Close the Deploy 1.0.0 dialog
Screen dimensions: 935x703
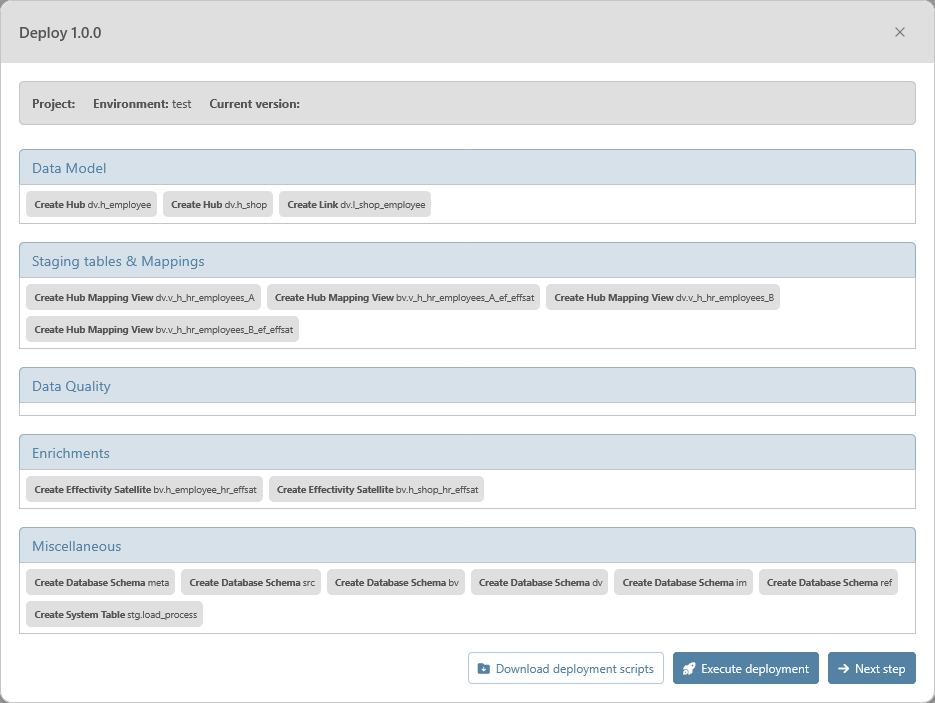(x=899, y=32)
